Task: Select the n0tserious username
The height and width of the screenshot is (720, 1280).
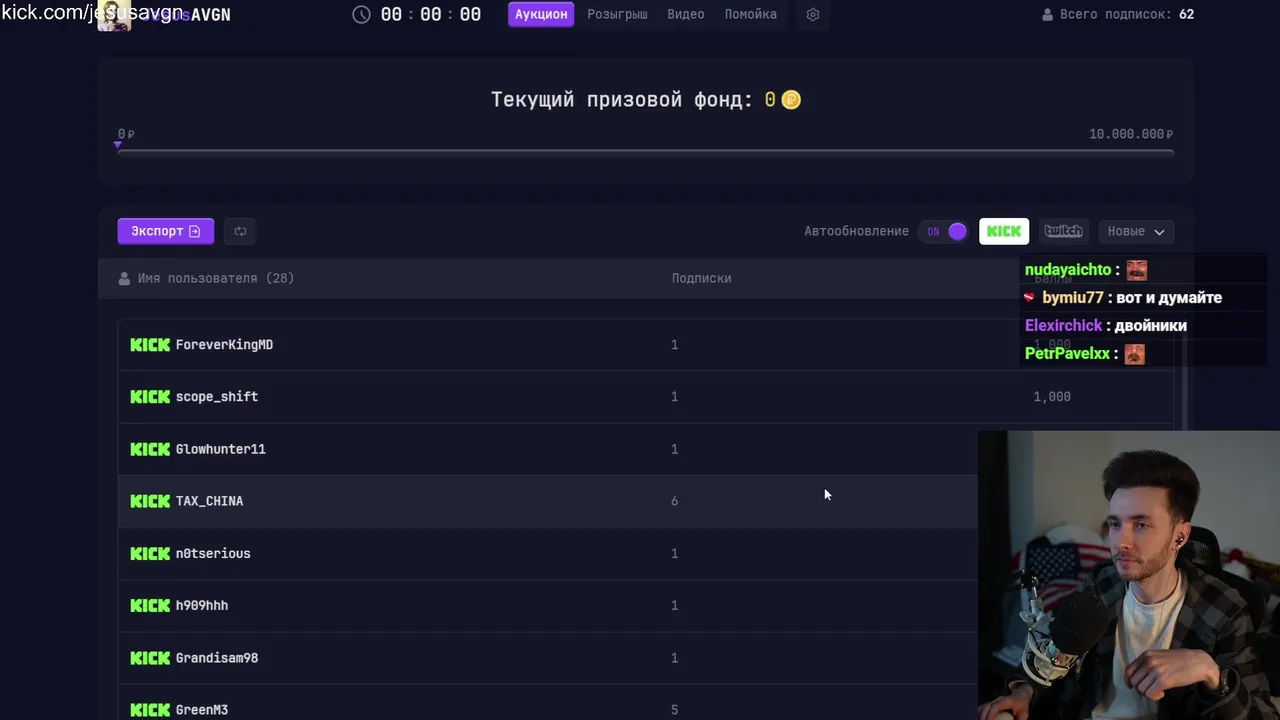Action: pos(213,553)
